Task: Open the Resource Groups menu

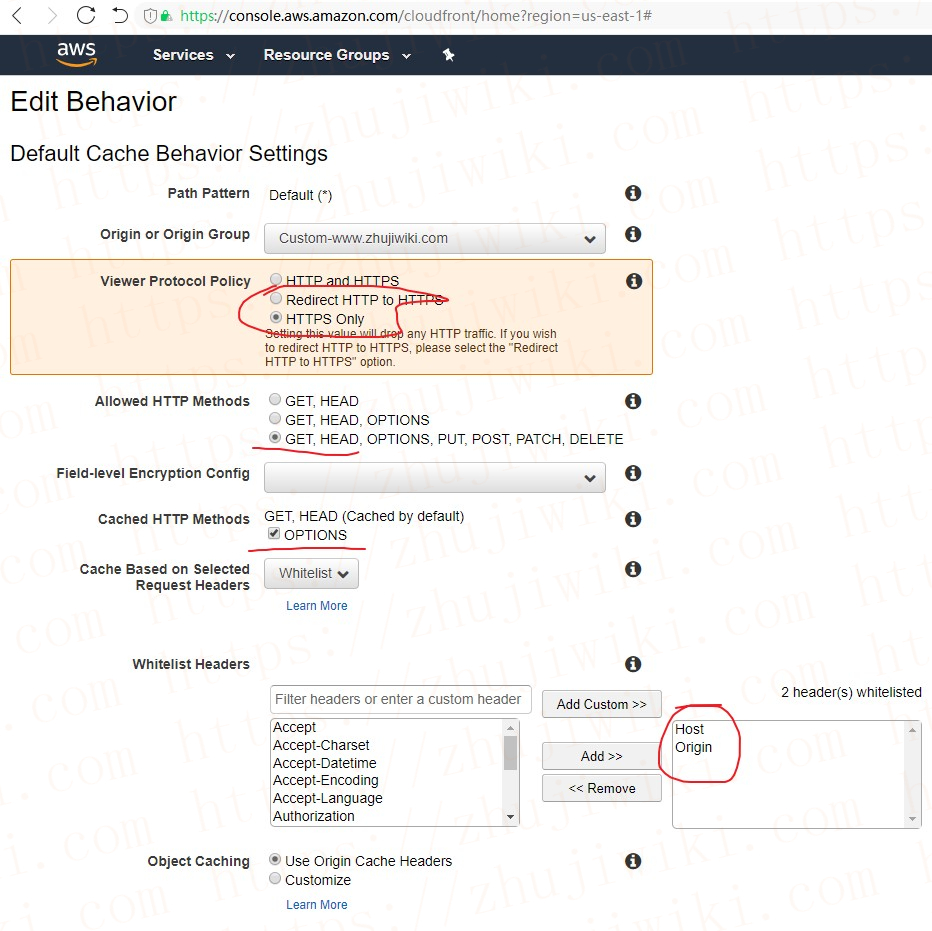Action: [328, 55]
